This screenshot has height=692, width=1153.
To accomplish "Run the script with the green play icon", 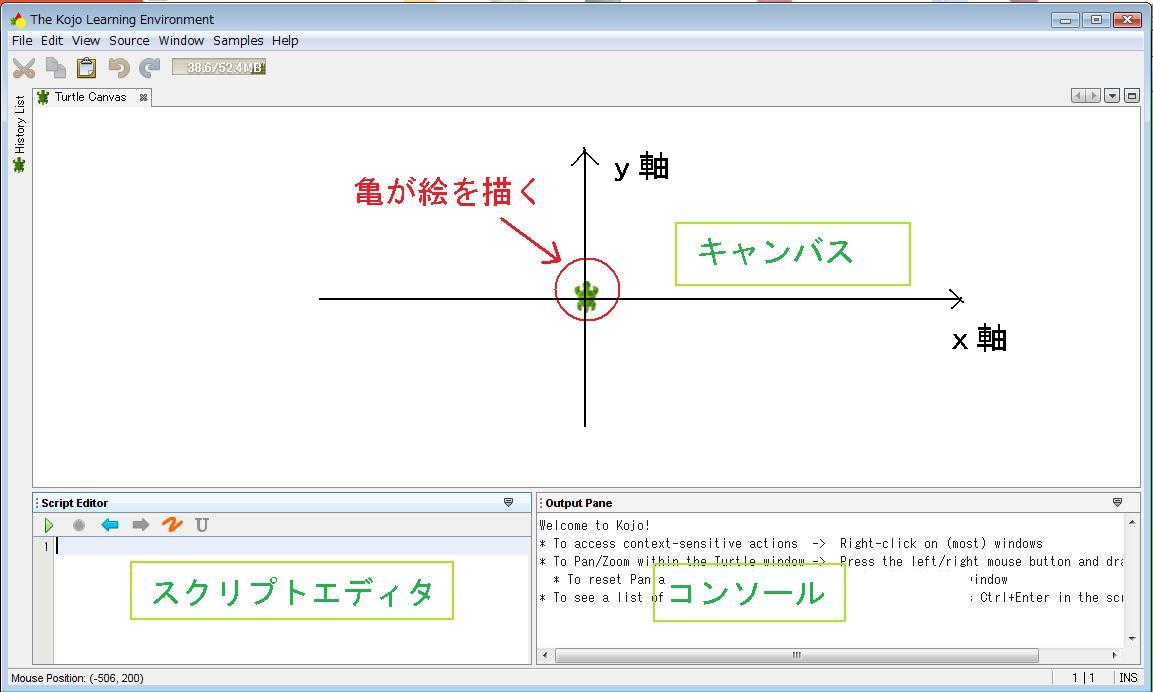I will (x=48, y=524).
